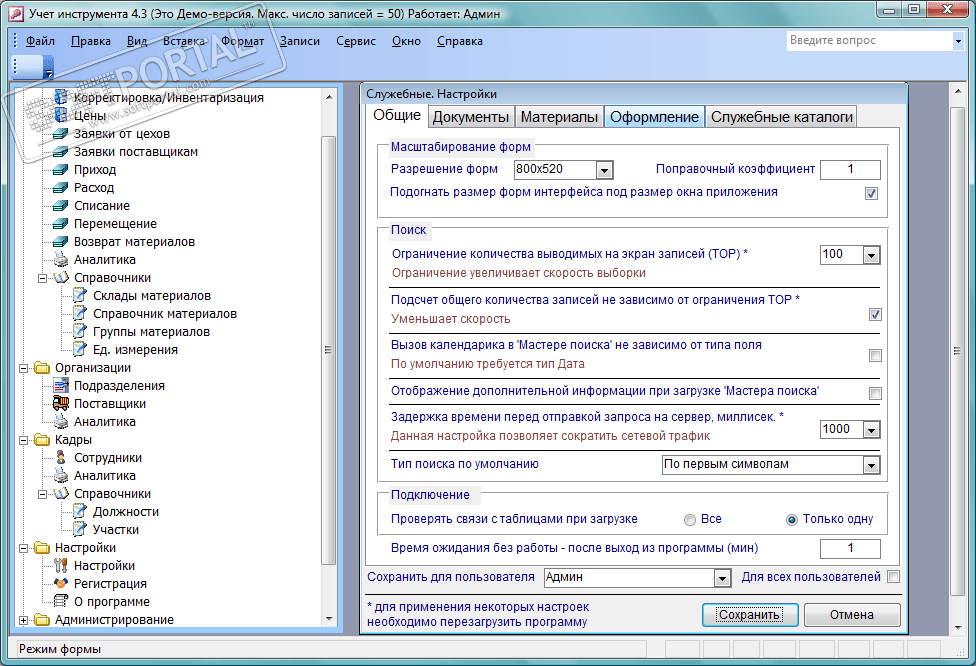Click the Сохранить button
The width and height of the screenshot is (976, 666).
[749, 615]
